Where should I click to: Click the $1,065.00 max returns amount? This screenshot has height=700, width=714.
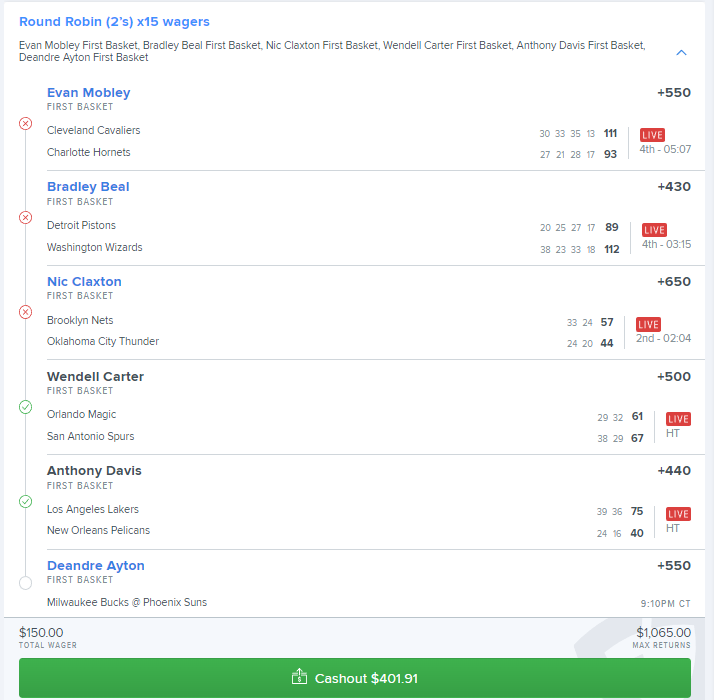[663, 633]
